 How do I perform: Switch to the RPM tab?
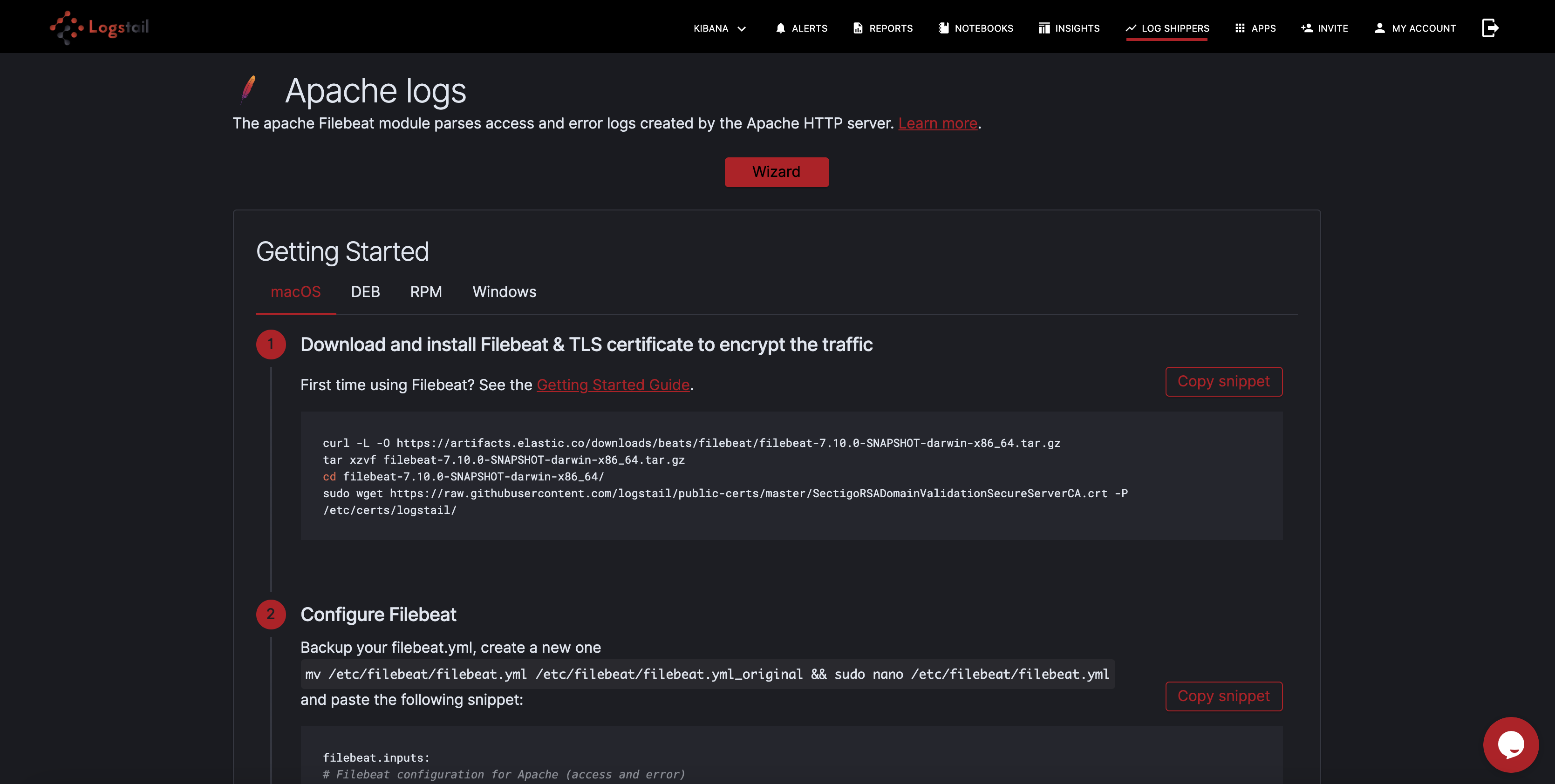click(x=426, y=292)
